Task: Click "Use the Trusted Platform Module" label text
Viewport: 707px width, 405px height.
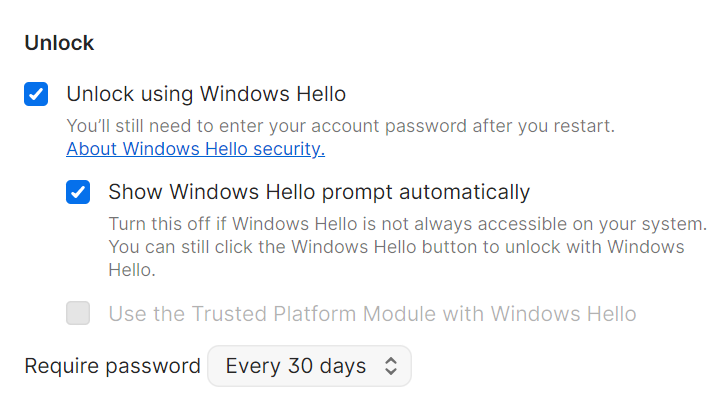Action: pyautogui.click(x=372, y=314)
